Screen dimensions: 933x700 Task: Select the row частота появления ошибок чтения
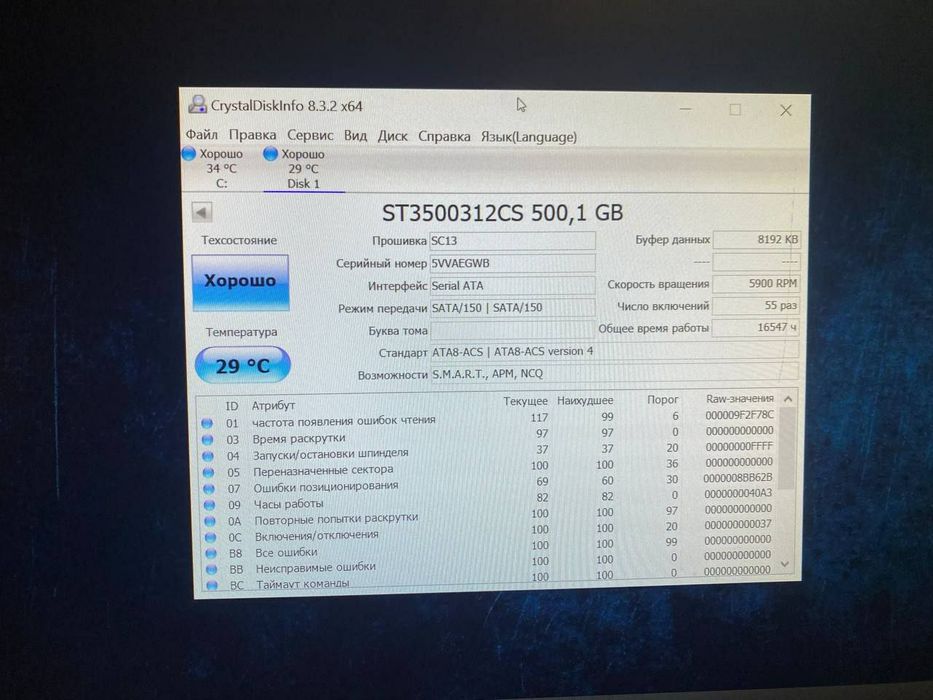488,419
